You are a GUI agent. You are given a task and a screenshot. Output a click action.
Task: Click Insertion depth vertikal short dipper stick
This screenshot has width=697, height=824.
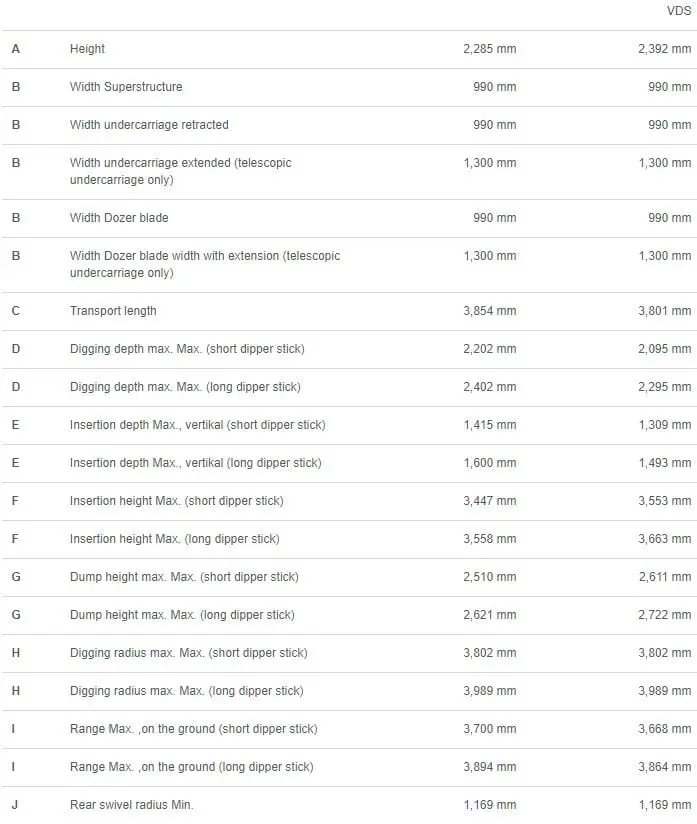198,425
